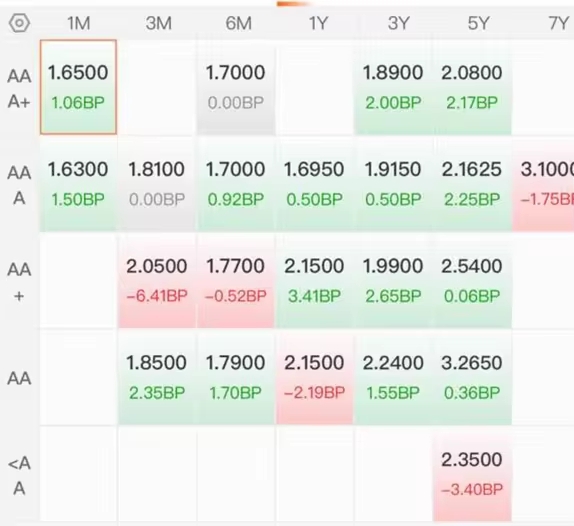Open AA+ 3M cell with -6.41BP
The height and width of the screenshot is (526, 574).
pyautogui.click(x=157, y=281)
